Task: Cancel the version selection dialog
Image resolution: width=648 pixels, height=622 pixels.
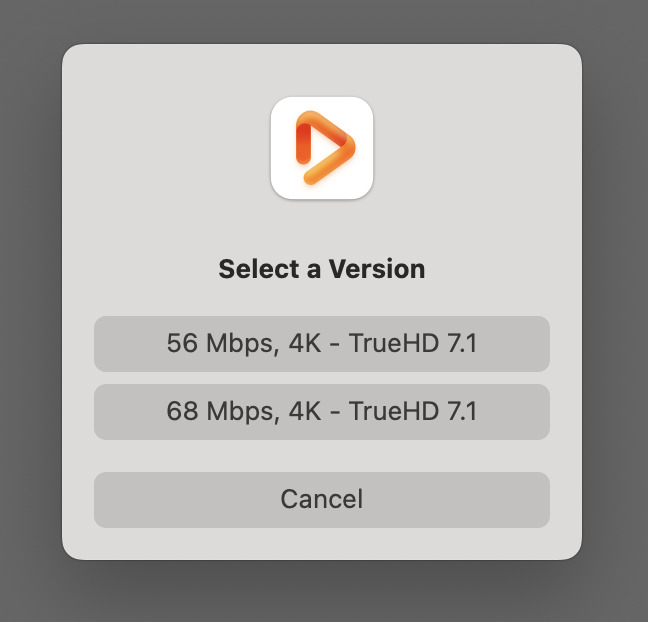Action: coord(322,499)
